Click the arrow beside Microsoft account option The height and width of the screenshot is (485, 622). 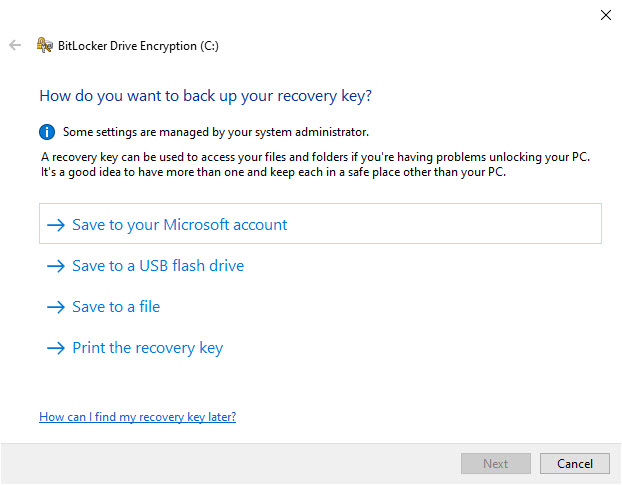click(x=55, y=225)
